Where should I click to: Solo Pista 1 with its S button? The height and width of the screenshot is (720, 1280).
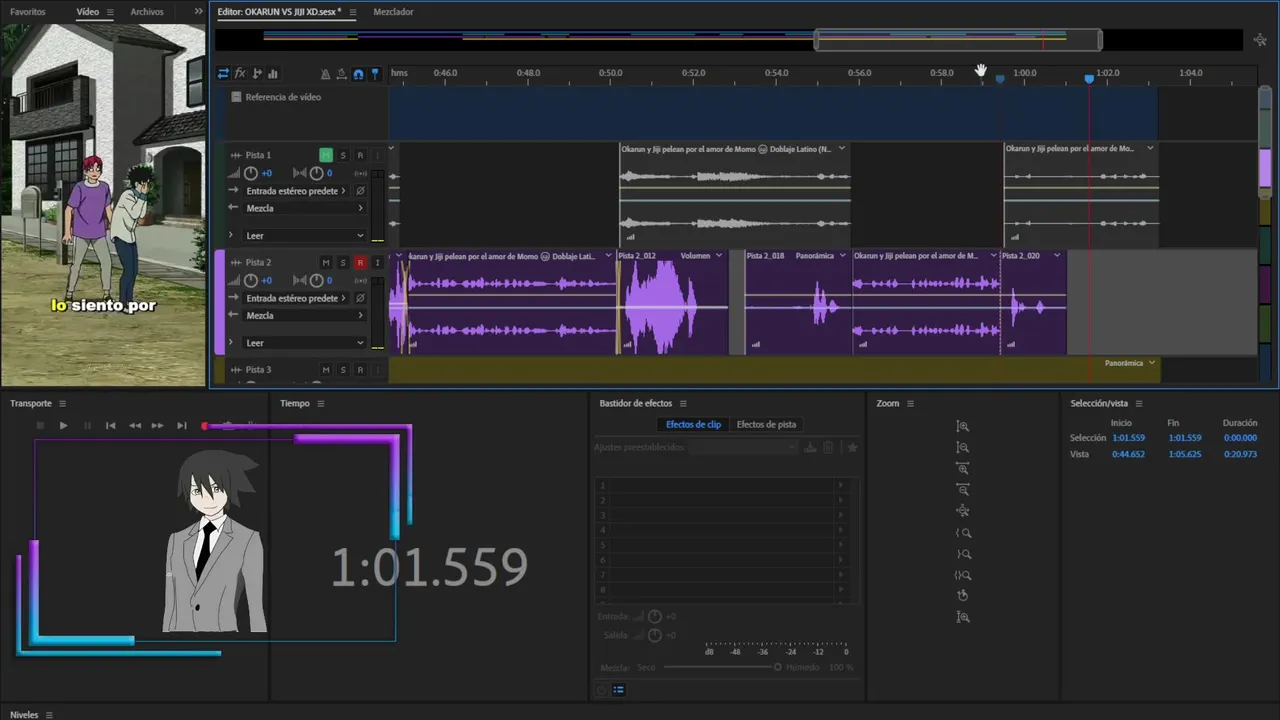tap(343, 155)
